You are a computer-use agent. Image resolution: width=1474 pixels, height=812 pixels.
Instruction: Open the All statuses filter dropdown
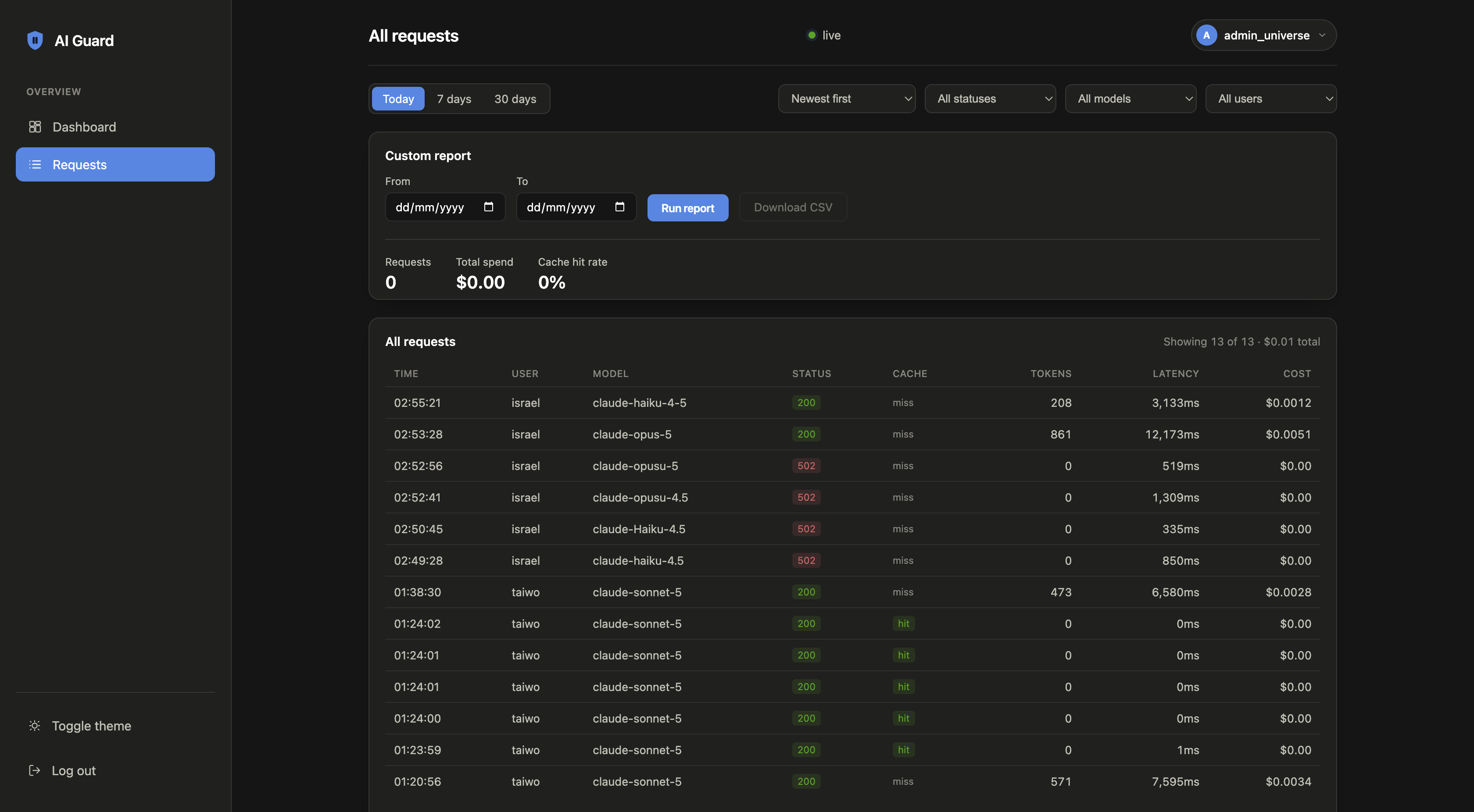click(x=990, y=99)
